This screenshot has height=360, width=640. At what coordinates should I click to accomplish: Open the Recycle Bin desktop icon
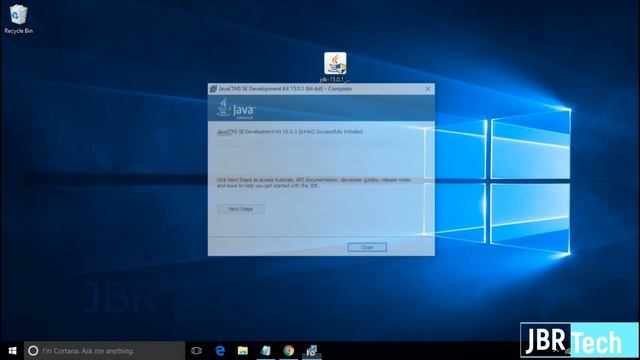[18, 19]
